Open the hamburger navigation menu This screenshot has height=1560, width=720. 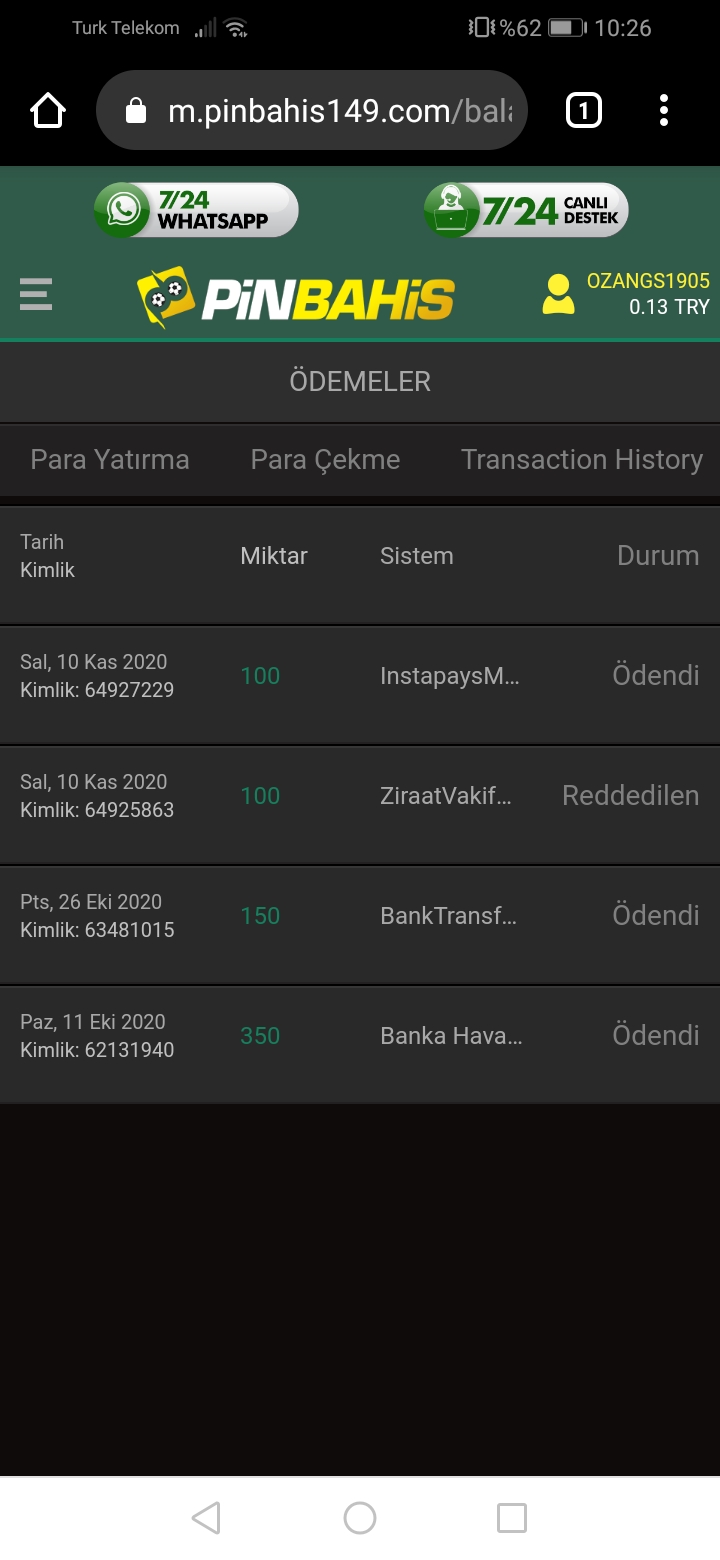pos(36,295)
